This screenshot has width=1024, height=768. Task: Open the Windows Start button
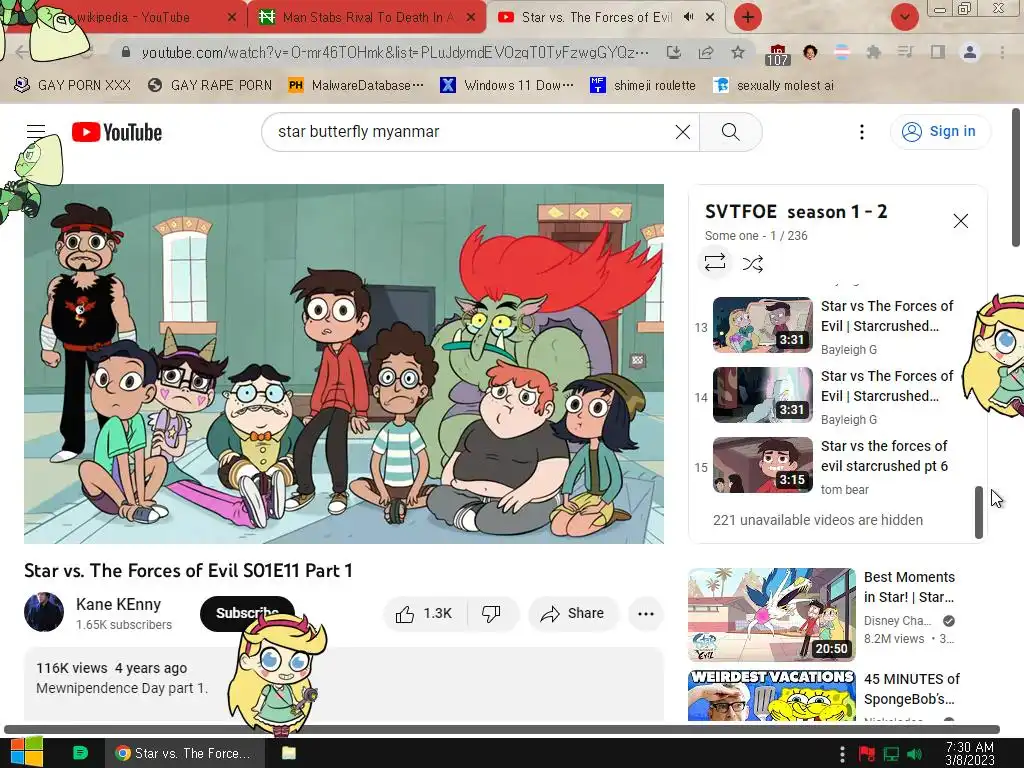click(x=26, y=753)
